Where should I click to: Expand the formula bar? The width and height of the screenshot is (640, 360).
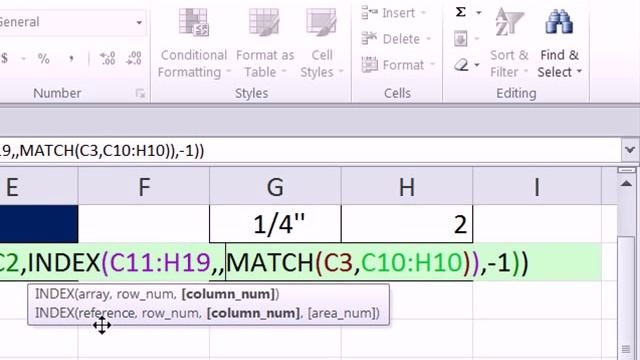pos(630,150)
